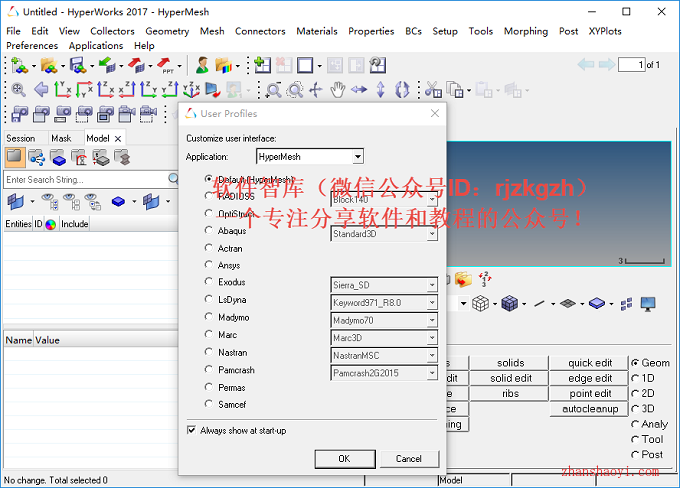
Task: Open the Standard3D Abaqus template dropdown
Action: 432,234
